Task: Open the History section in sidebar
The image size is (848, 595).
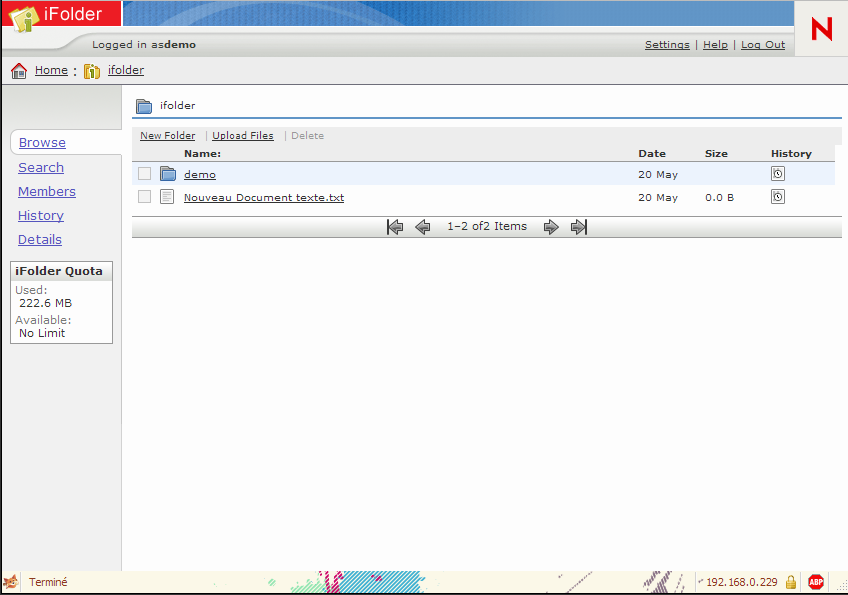Action: coord(41,216)
